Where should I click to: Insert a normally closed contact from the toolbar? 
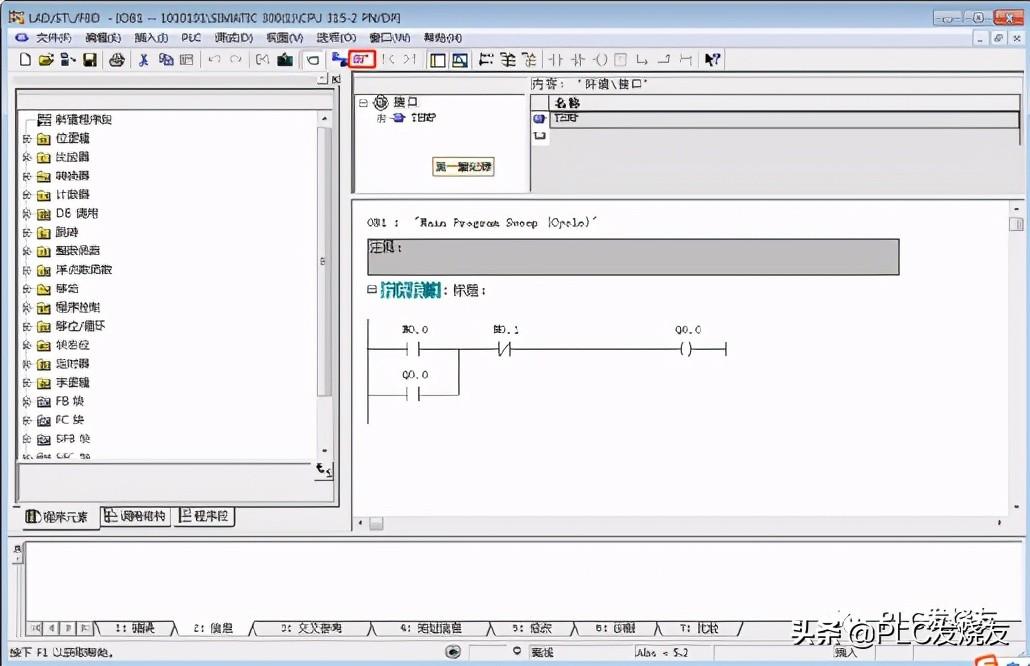click(578, 60)
